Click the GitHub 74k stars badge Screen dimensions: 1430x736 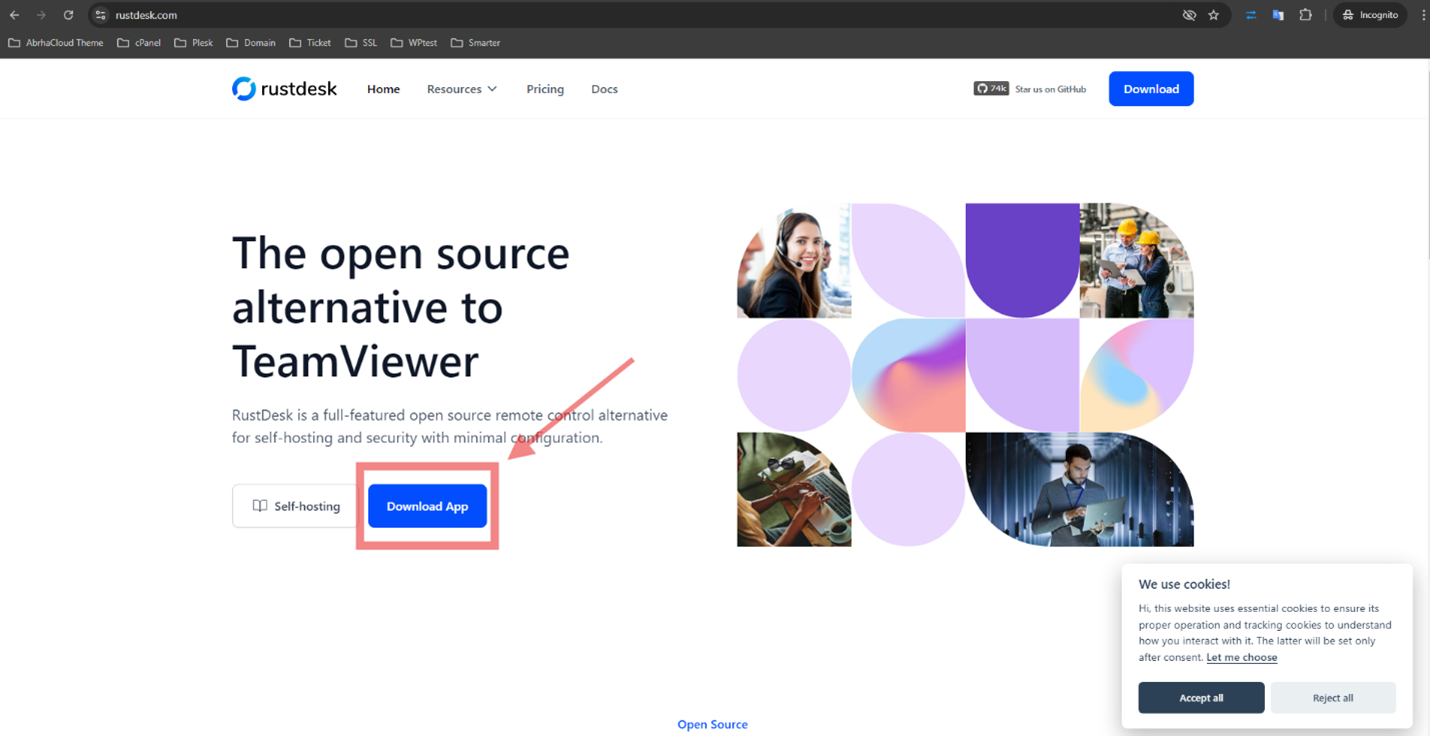[x=991, y=89]
